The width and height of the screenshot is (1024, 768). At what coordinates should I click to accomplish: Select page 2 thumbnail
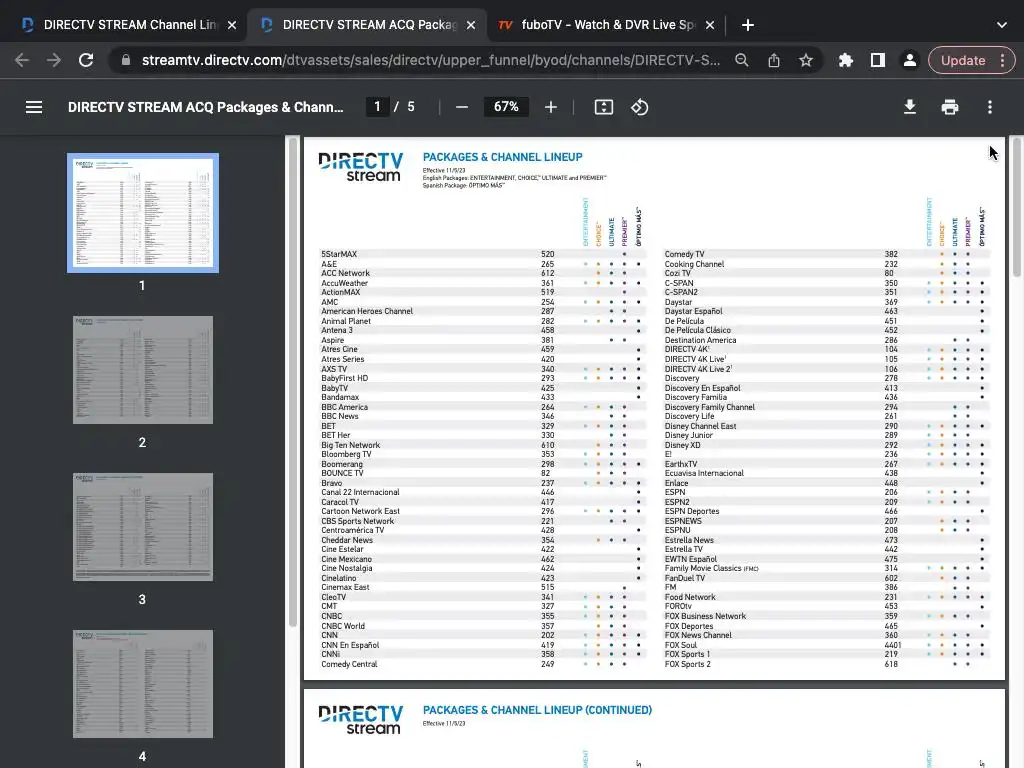(143, 370)
